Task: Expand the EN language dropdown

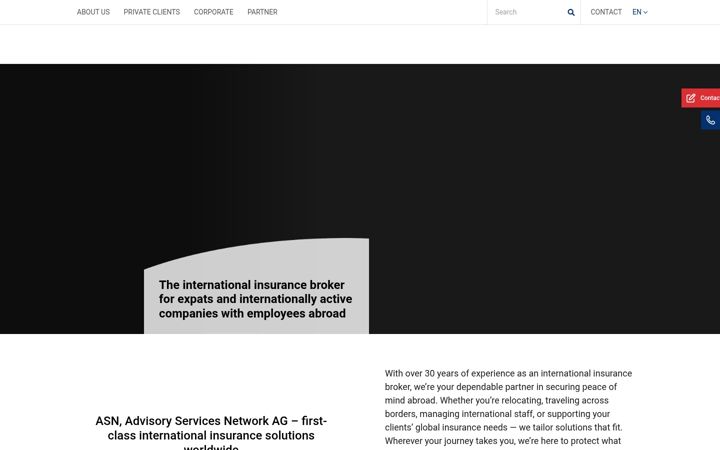Action: click(x=640, y=12)
